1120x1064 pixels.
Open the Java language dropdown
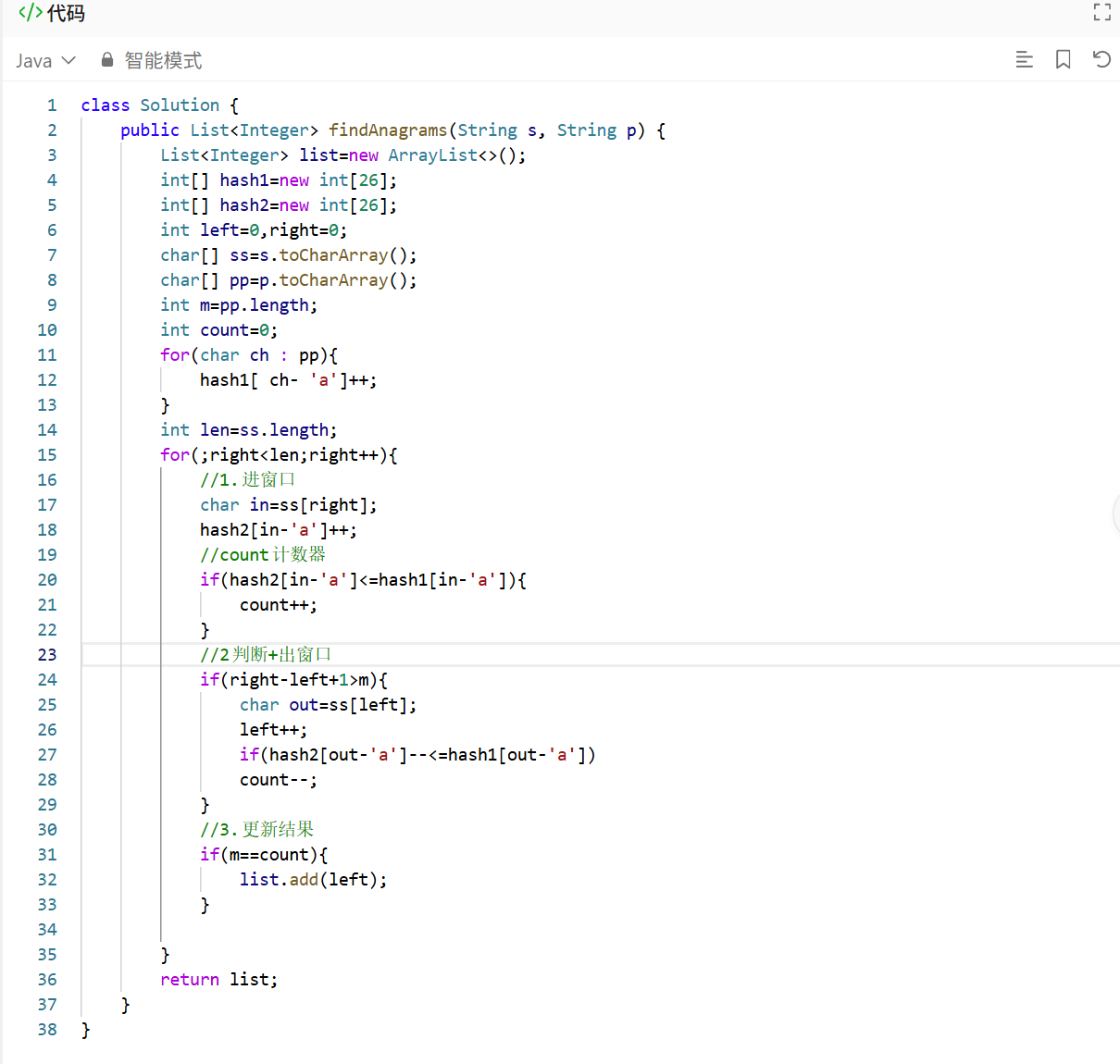pyautogui.click(x=45, y=61)
